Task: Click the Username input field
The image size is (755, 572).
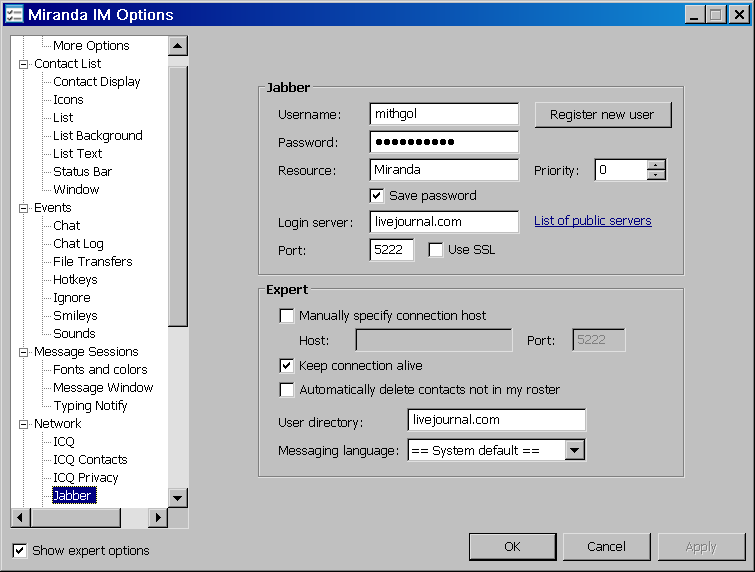Action: 444,114
